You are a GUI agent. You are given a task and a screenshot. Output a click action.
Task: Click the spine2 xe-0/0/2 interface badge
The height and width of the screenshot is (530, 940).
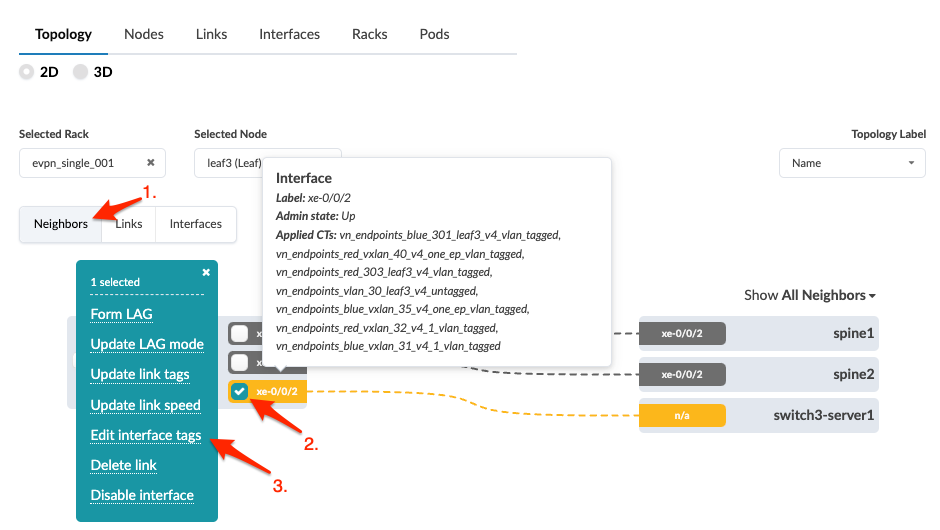[682, 374]
